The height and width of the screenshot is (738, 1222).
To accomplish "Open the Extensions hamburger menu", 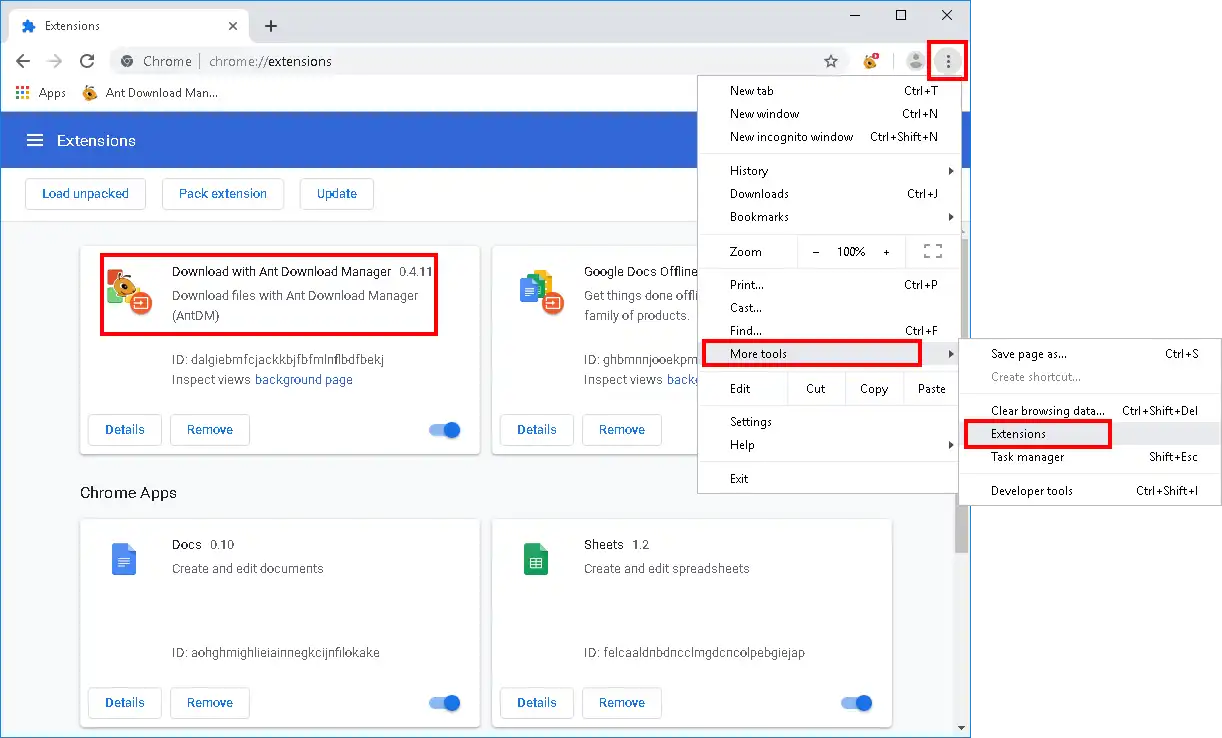I will click(x=35, y=140).
